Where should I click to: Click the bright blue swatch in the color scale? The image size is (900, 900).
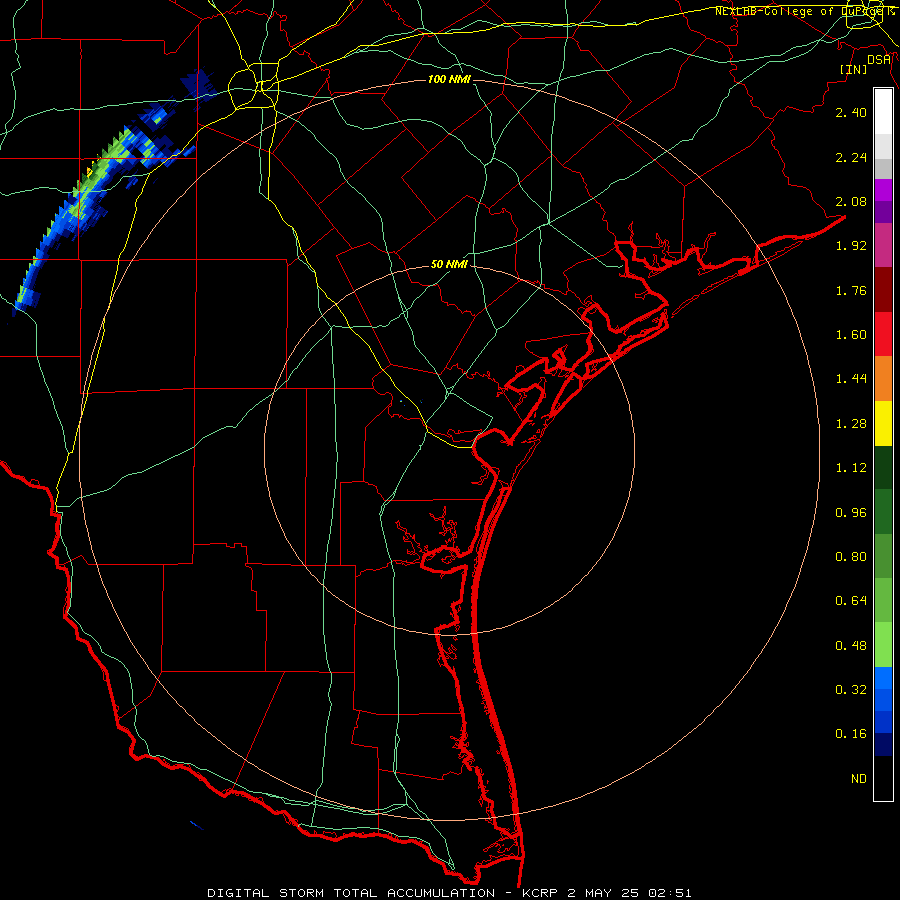pos(883,678)
